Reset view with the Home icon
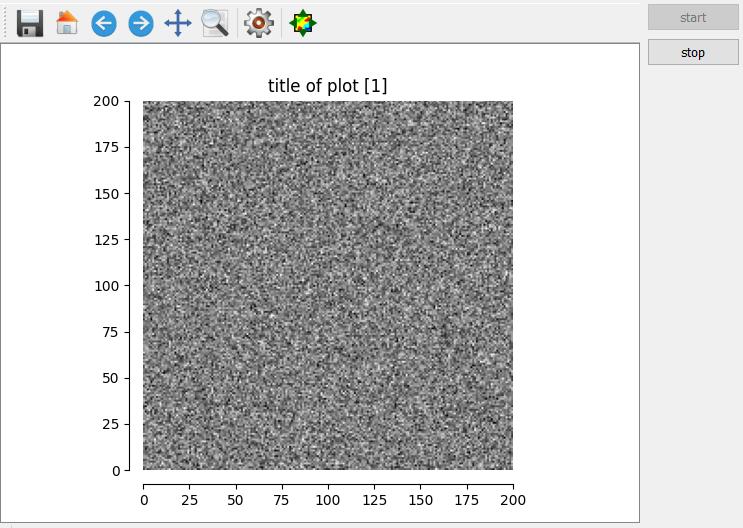 pyautogui.click(x=67, y=23)
